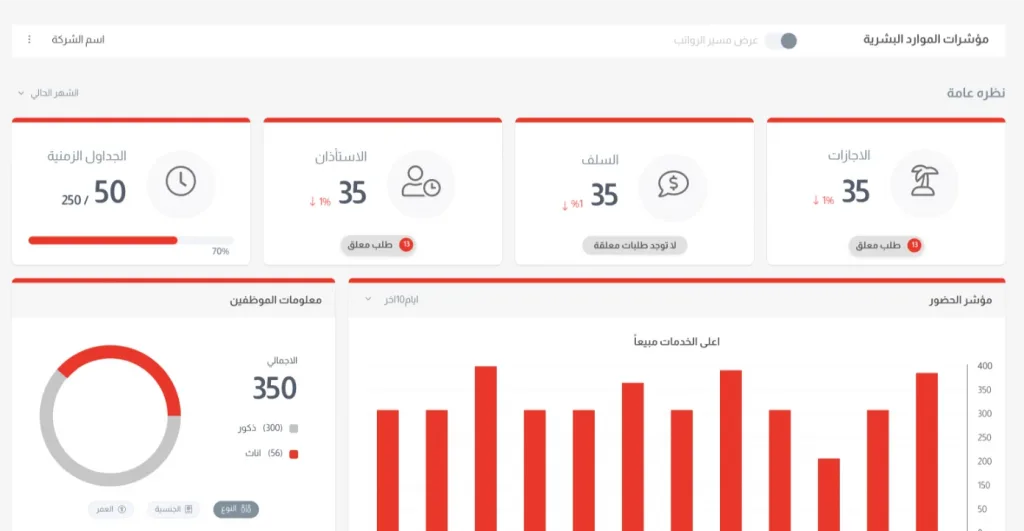Click the down arrow percent in السلف card

click(x=572, y=204)
